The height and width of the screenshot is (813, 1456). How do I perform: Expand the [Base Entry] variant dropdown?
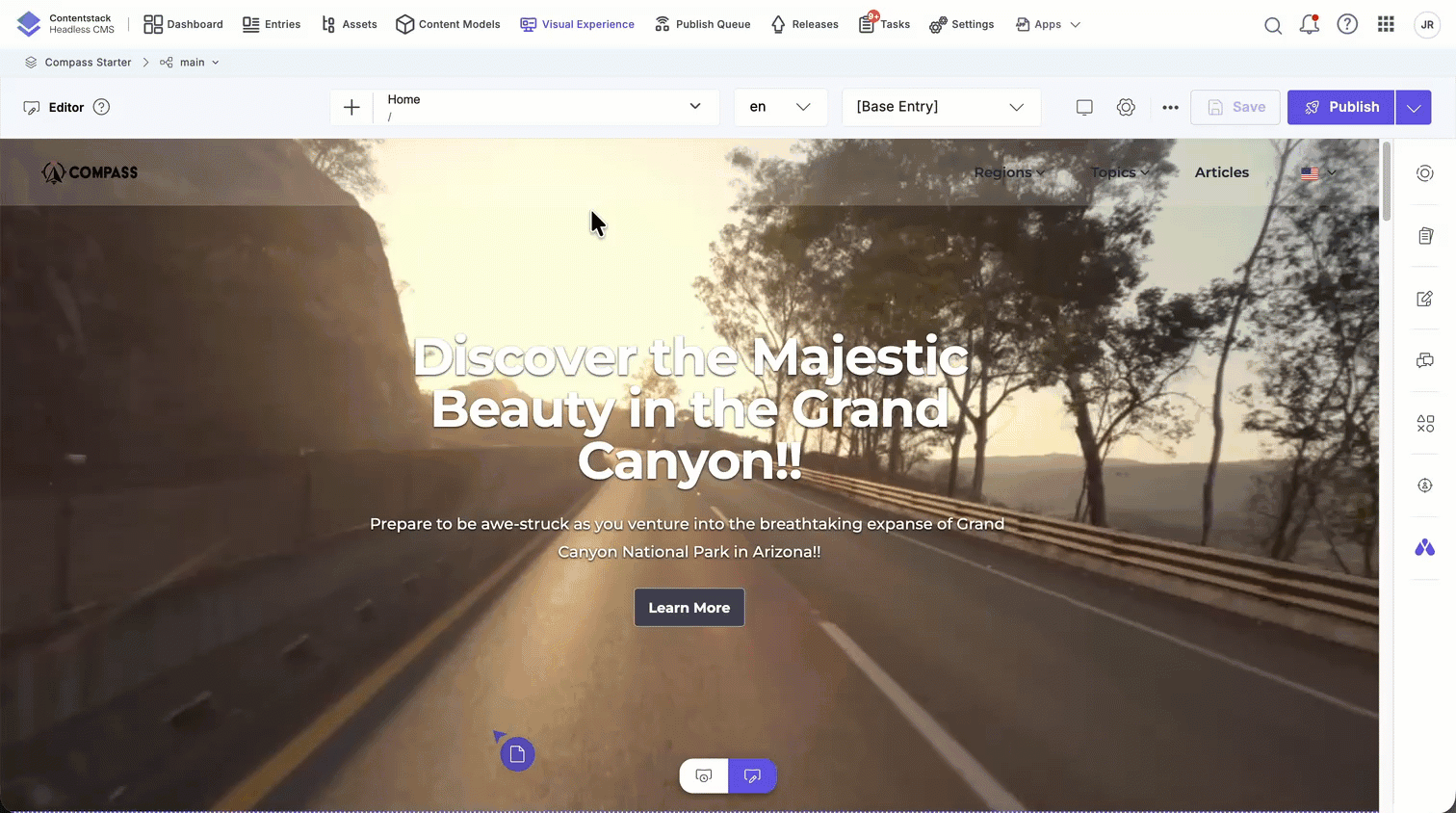point(942,107)
